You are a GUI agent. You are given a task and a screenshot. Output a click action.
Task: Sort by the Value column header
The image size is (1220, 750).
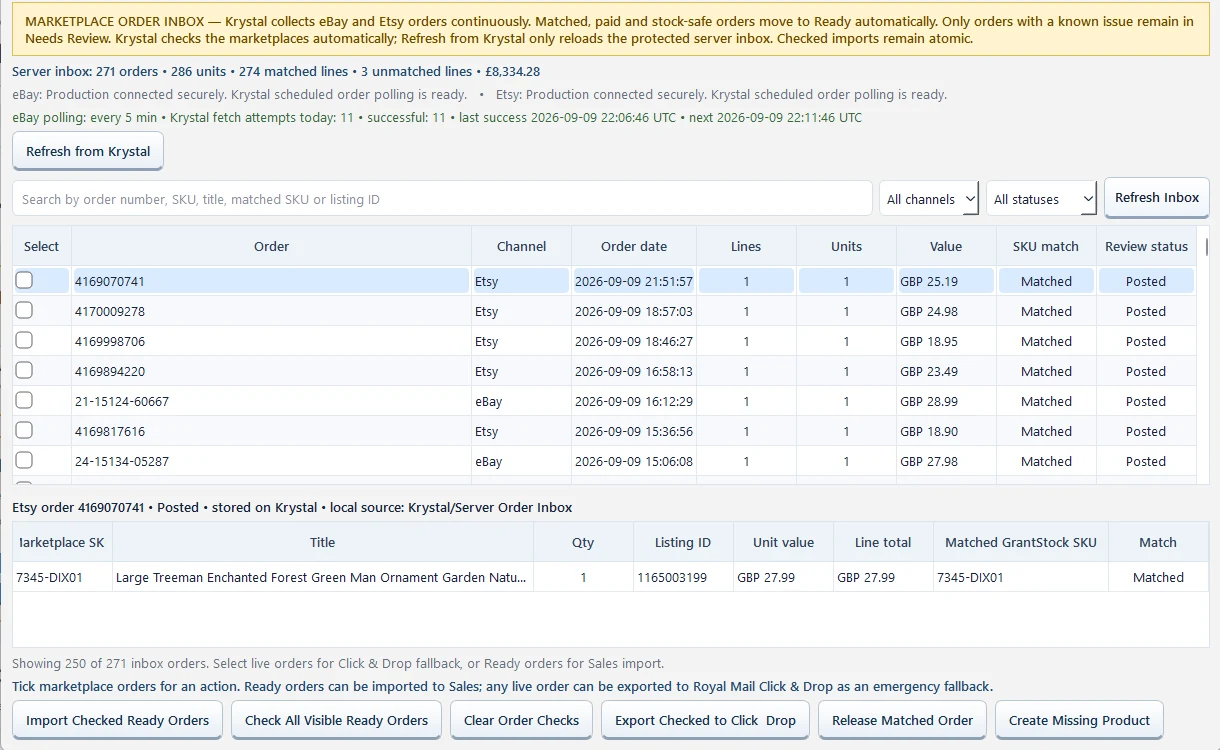coord(946,246)
